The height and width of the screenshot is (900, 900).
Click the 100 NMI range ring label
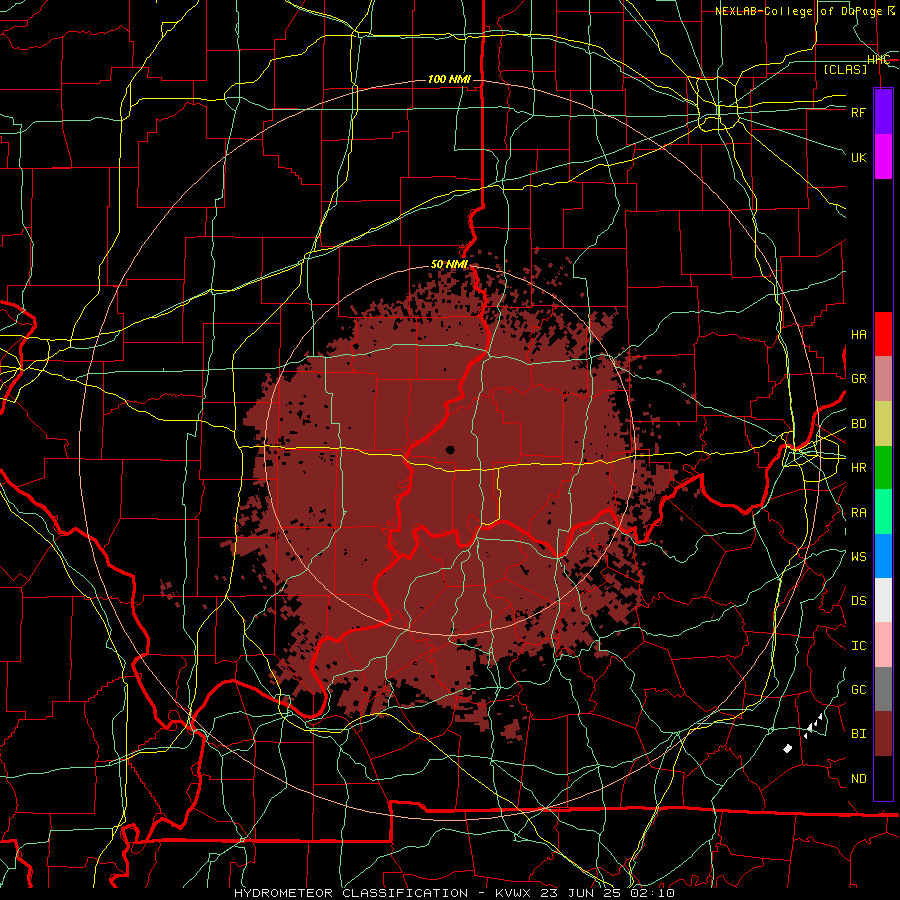click(449, 79)
